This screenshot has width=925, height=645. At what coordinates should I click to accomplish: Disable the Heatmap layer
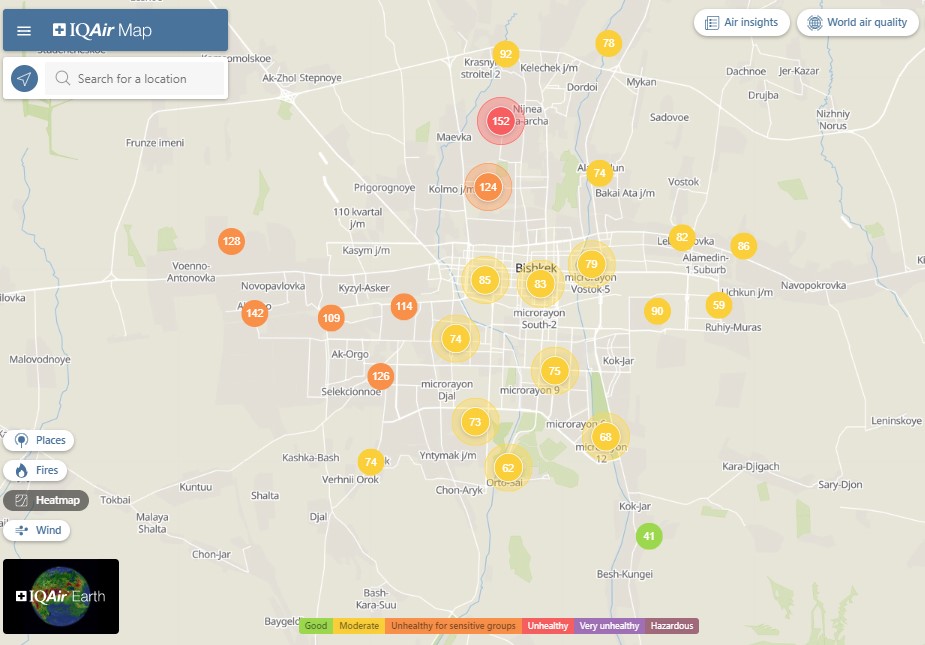47,500
